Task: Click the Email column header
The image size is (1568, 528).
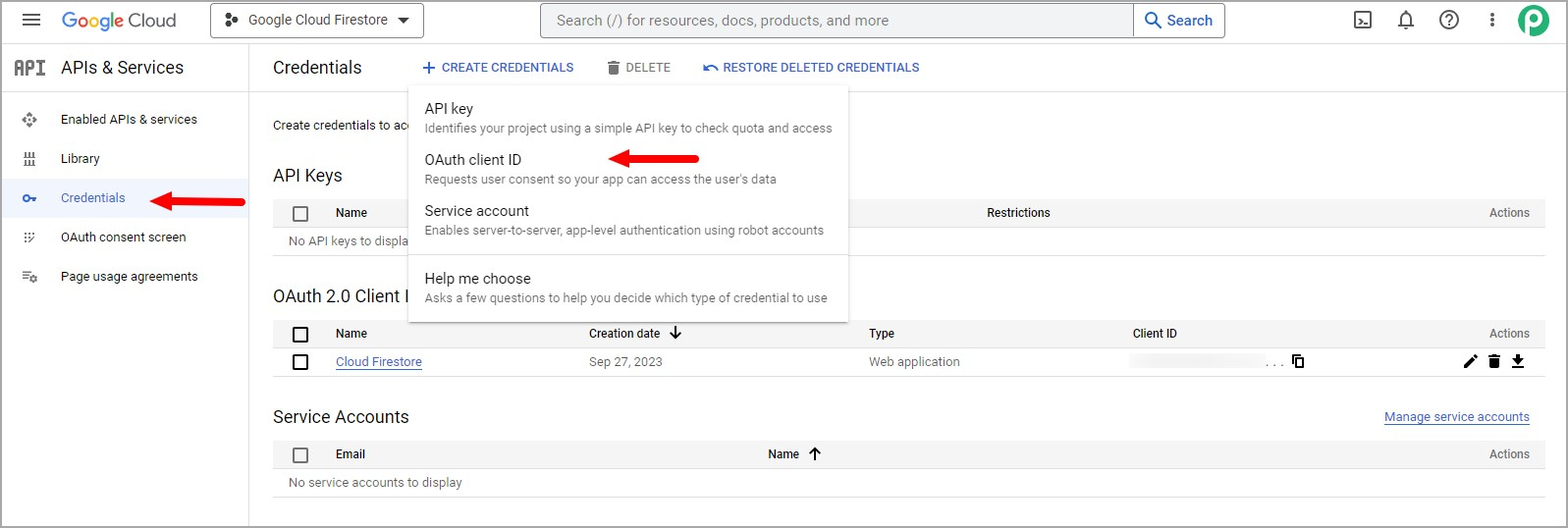Action: click(x=351, y=454)
